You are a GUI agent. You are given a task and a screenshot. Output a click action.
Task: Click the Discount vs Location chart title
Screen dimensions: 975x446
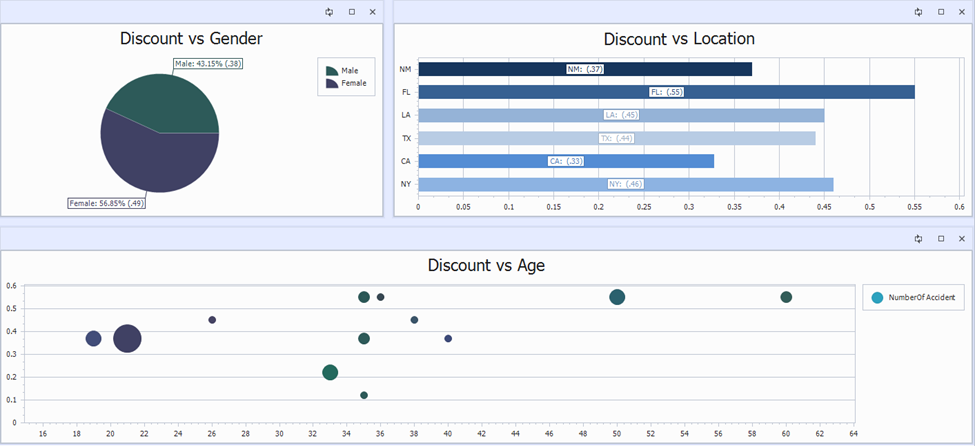pos(679,39)
